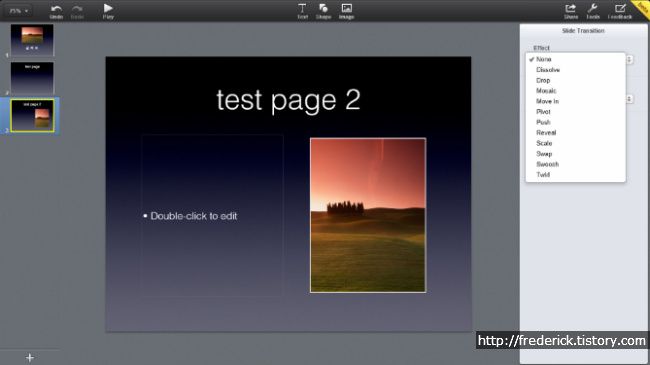The height and width of the screenshot is (365, 650).
Task: Select slide 2 thumbnail 'test page'
Action: (32, 78)
